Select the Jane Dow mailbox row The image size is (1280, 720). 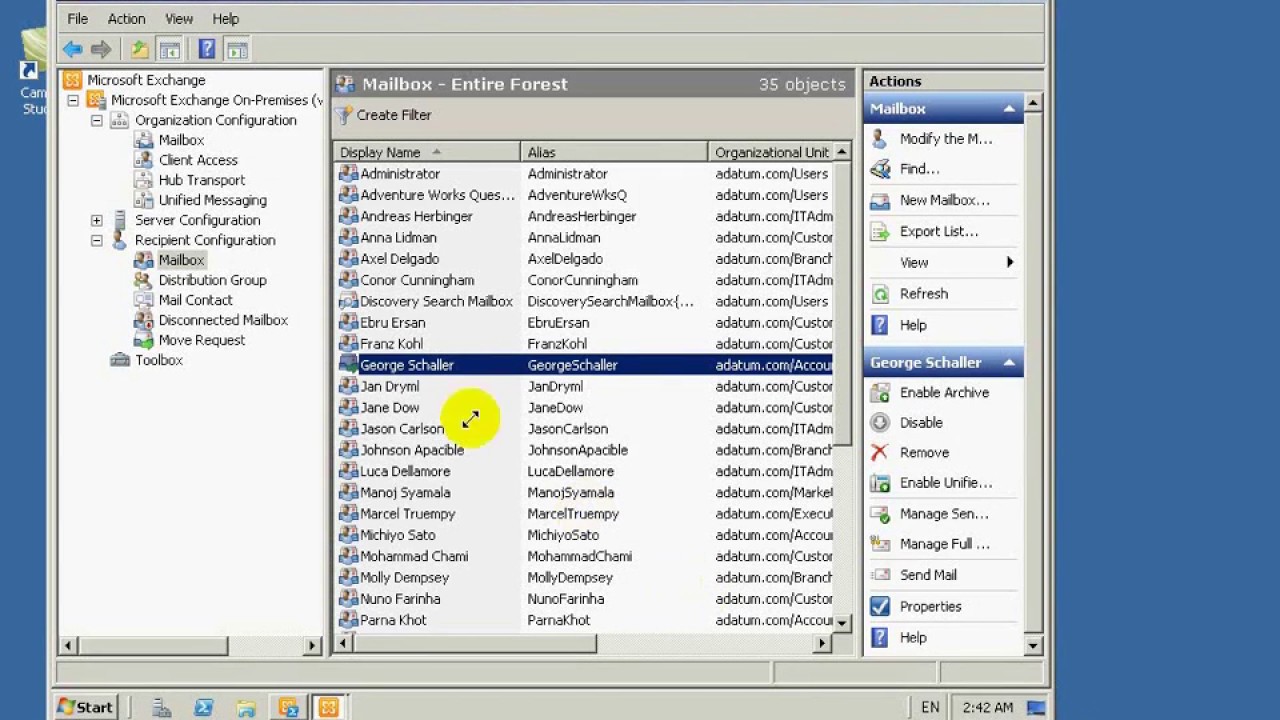585,407
